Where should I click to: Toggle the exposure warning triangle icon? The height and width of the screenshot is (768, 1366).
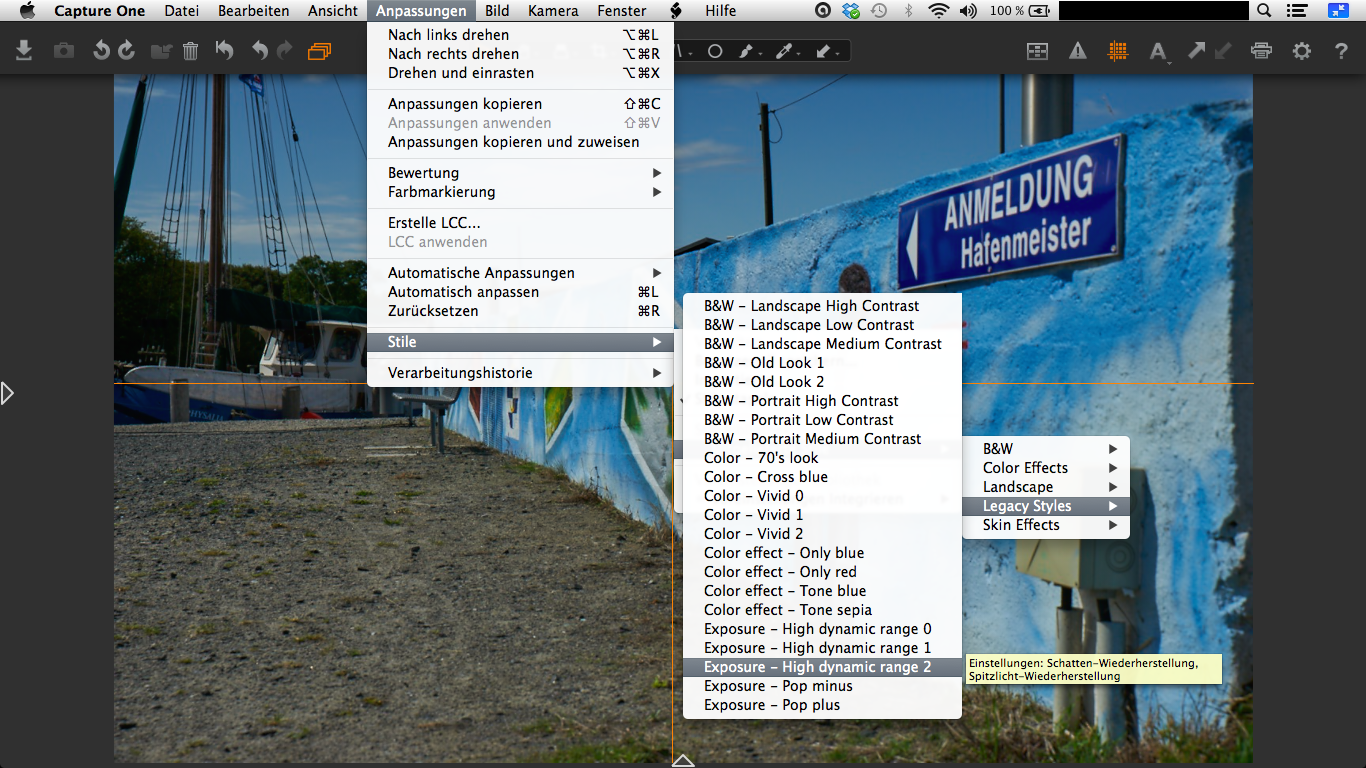(x=1078, y=51)
